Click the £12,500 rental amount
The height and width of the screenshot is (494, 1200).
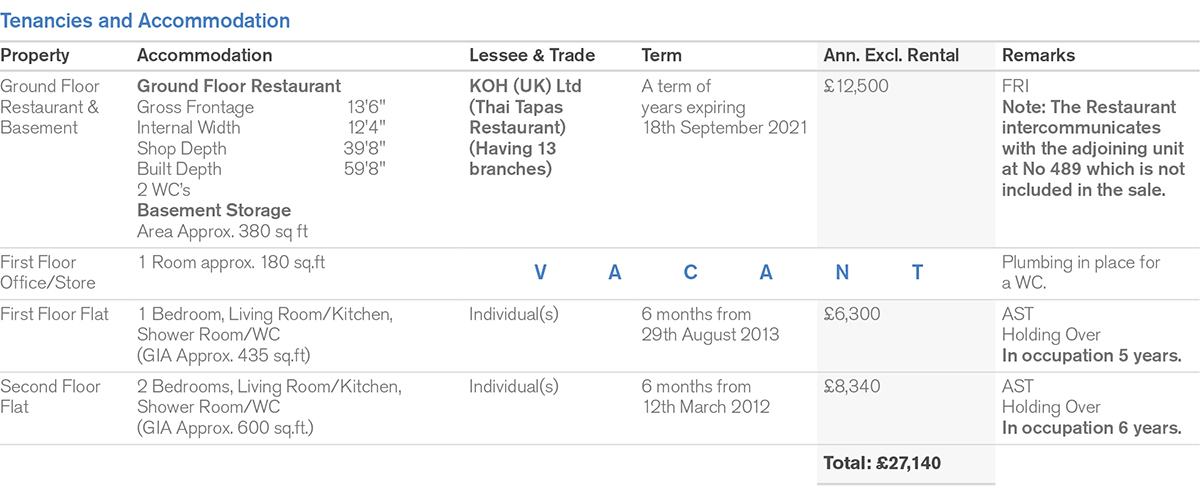pyautogui.click(x=856, y=87)
